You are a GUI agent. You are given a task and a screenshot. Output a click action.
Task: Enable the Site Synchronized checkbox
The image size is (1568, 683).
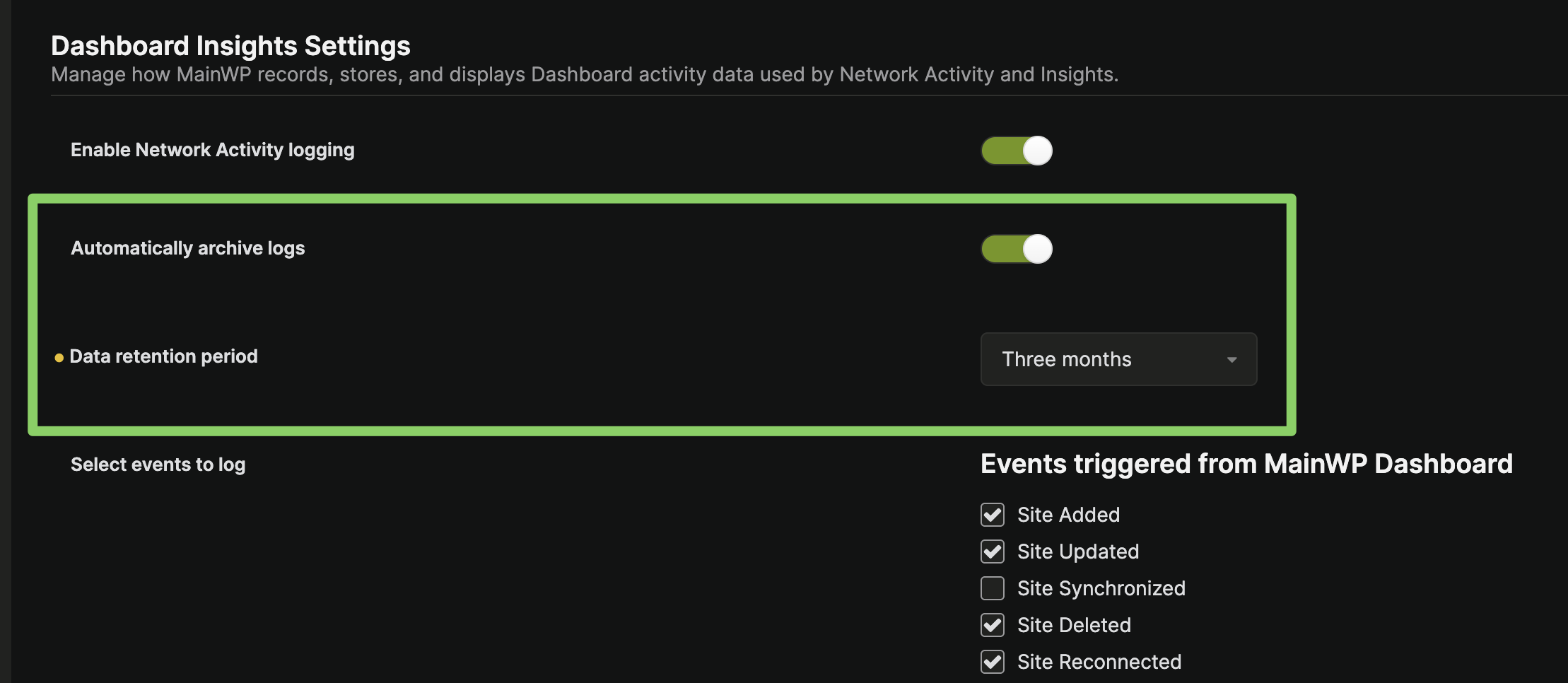(993, 588)
